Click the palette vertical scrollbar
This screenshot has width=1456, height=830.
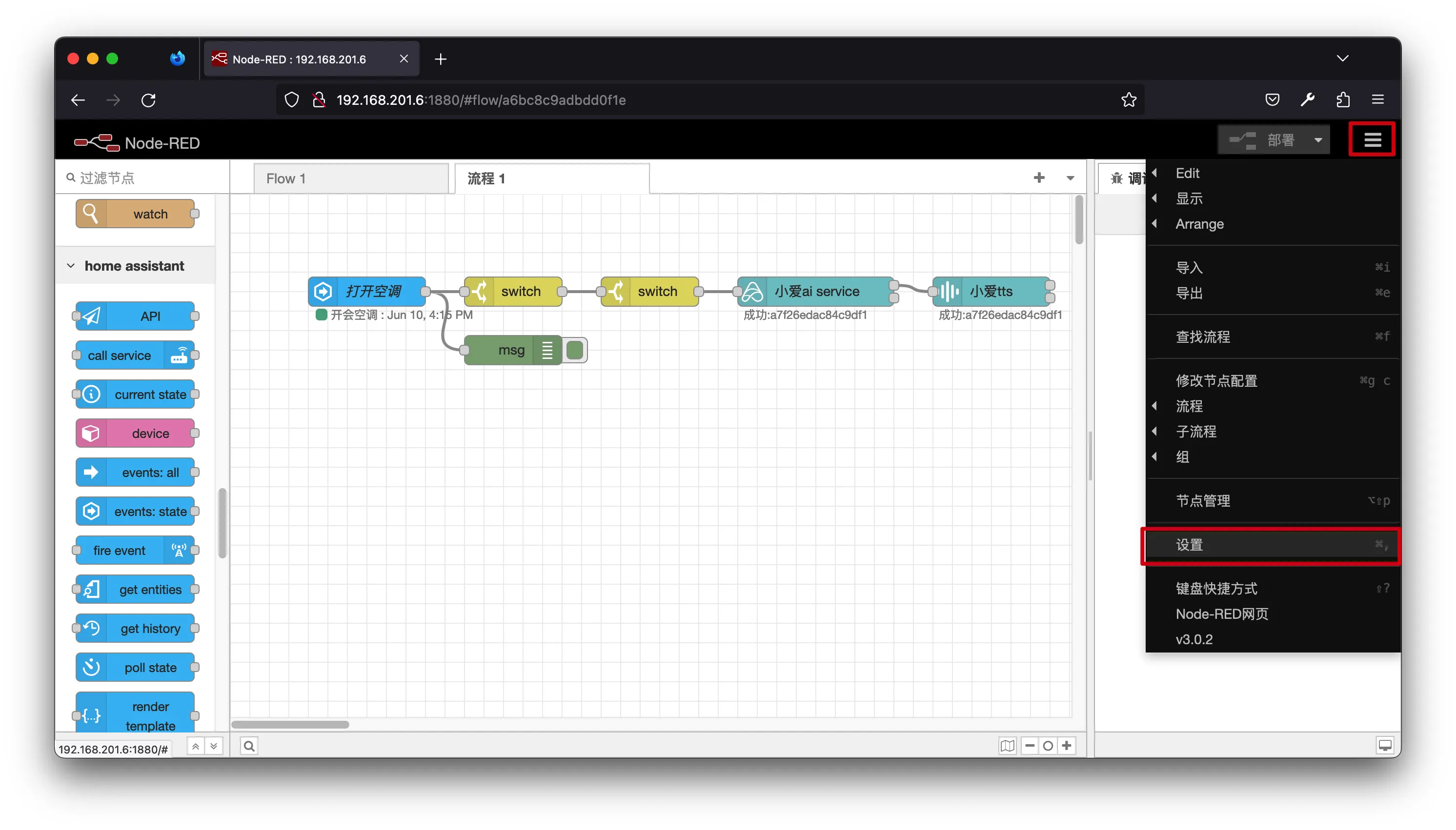tap(222, 523)
